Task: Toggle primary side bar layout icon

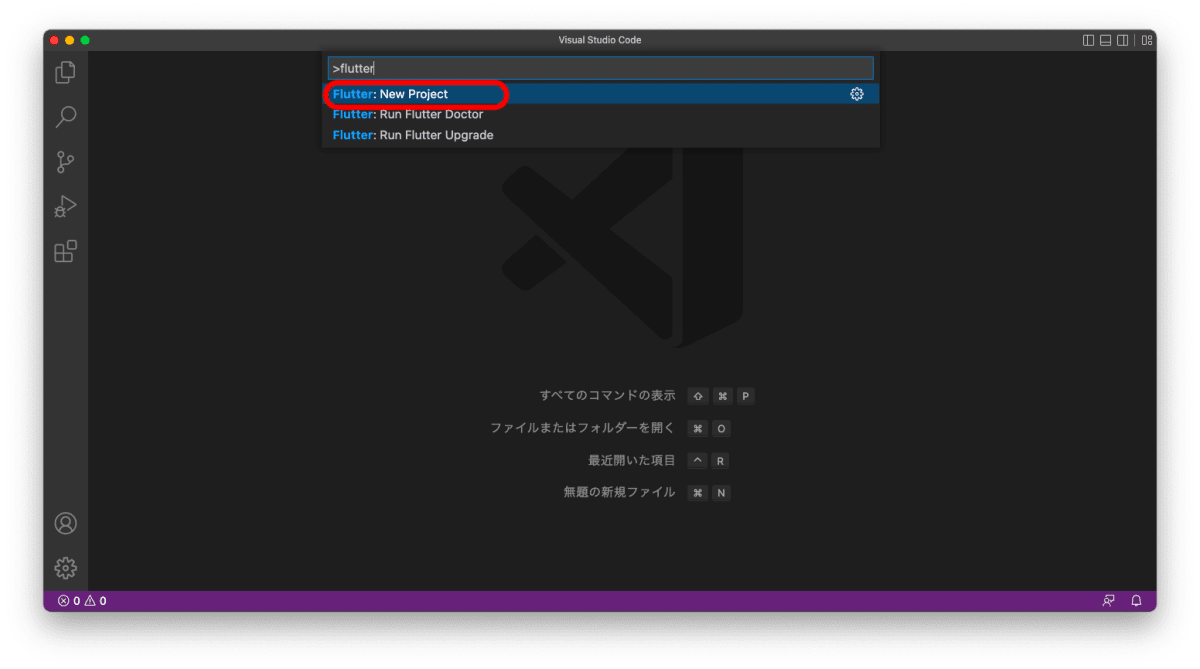Action: point(1089,40)
